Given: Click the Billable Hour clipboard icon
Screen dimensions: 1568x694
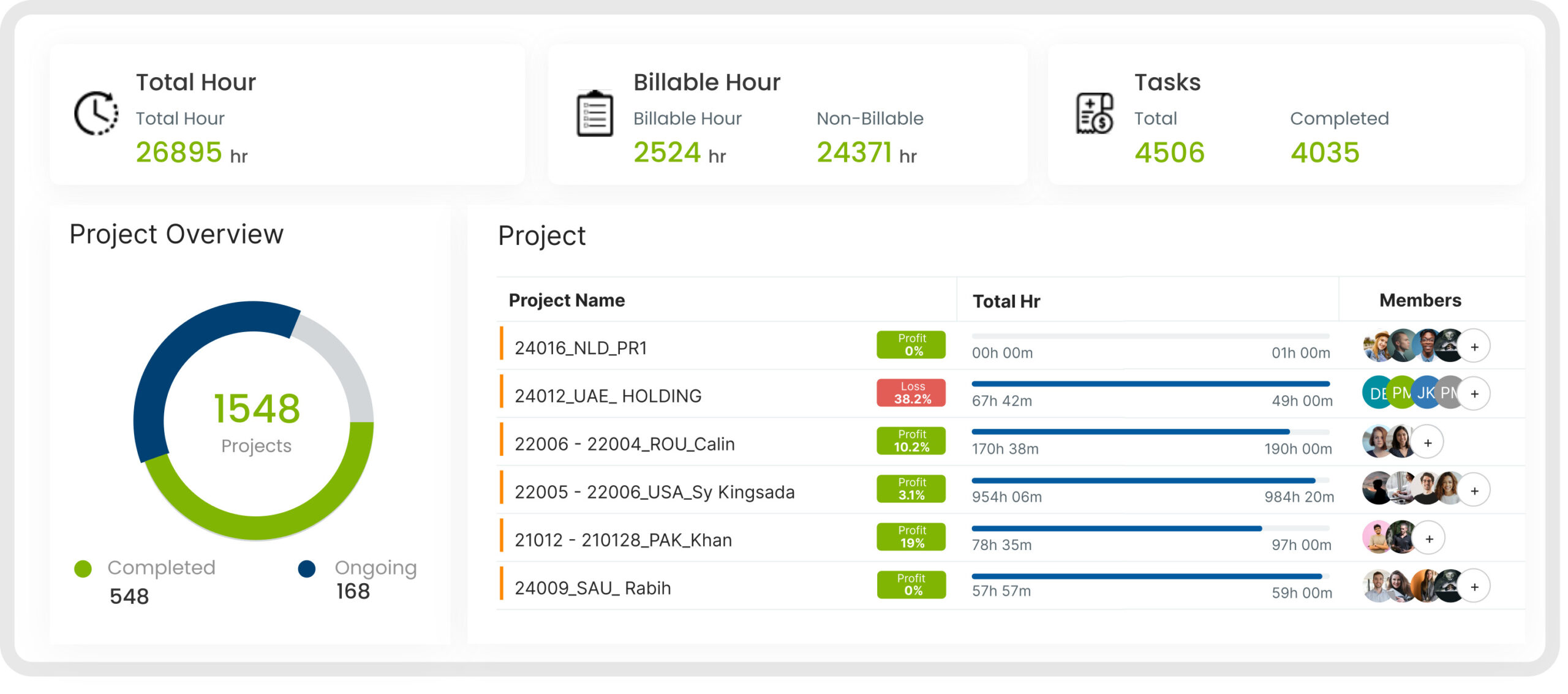Looking at the screenshot, I should tap(594, 114).
